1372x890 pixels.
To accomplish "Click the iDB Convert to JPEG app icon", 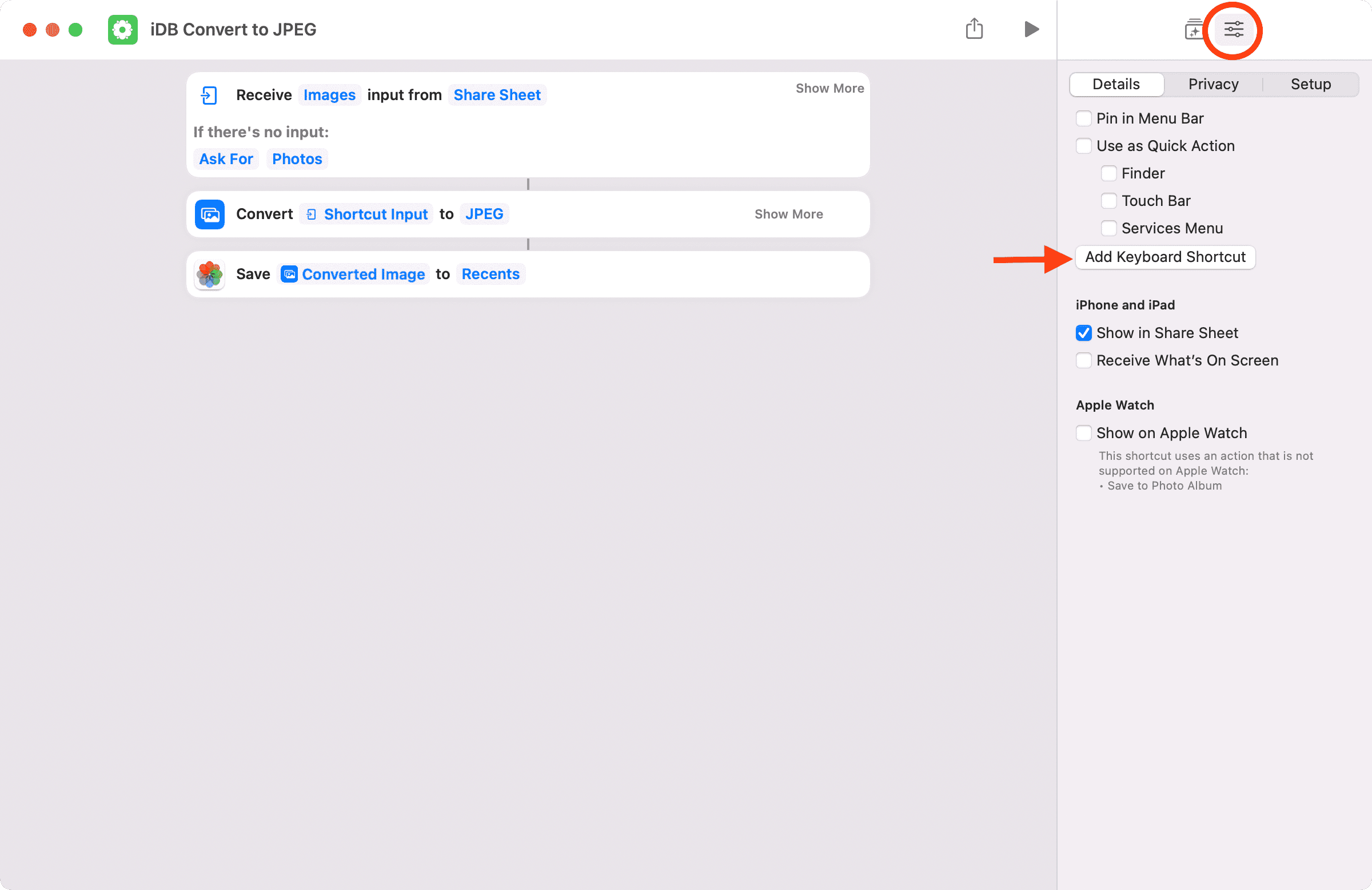I will 122,29.
